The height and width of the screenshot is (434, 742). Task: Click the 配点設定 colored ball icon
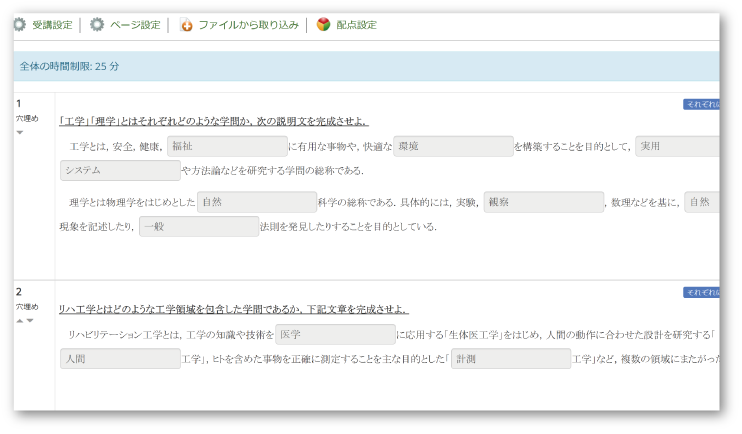point(323,24)
